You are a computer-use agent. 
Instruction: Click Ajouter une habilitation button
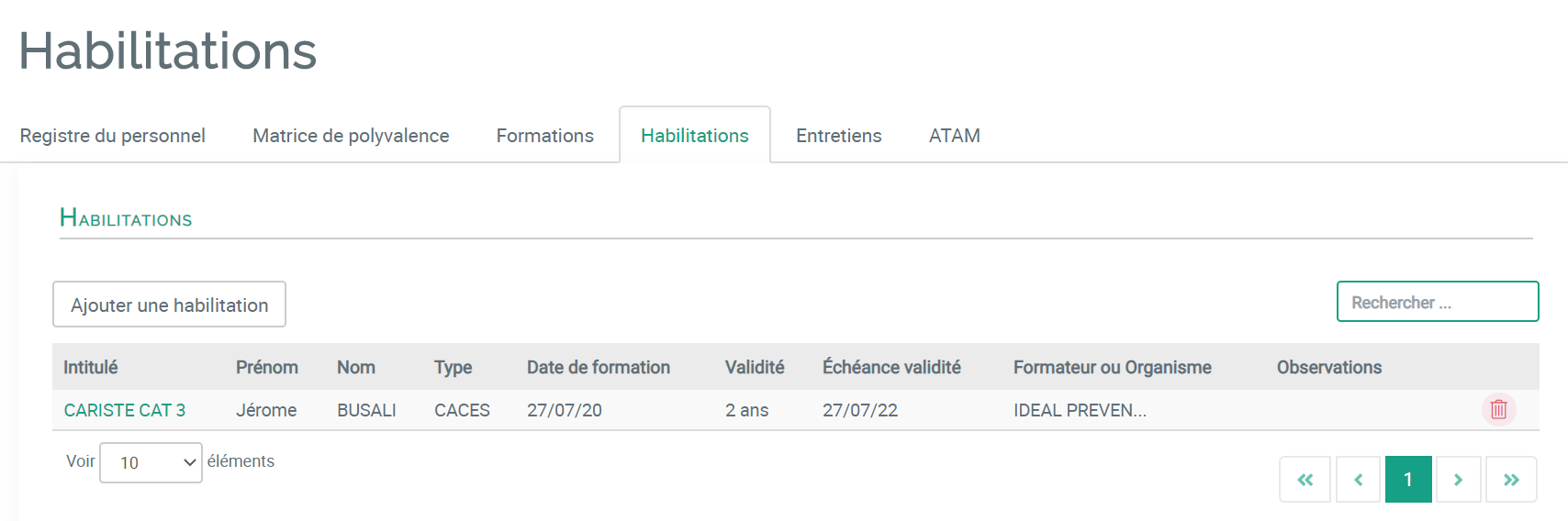pyautogui.click(x=169, y=305)
